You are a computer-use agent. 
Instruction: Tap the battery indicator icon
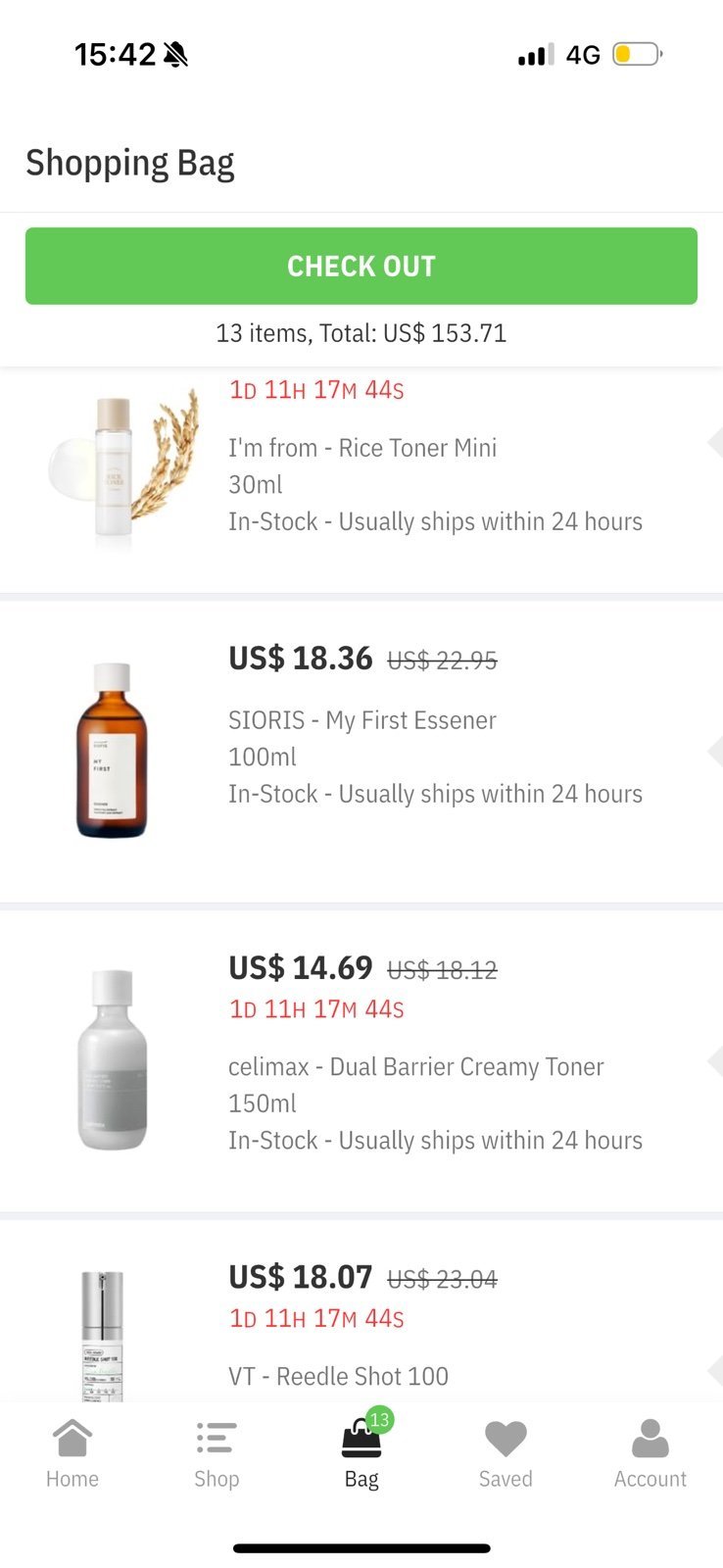[637, 54]
